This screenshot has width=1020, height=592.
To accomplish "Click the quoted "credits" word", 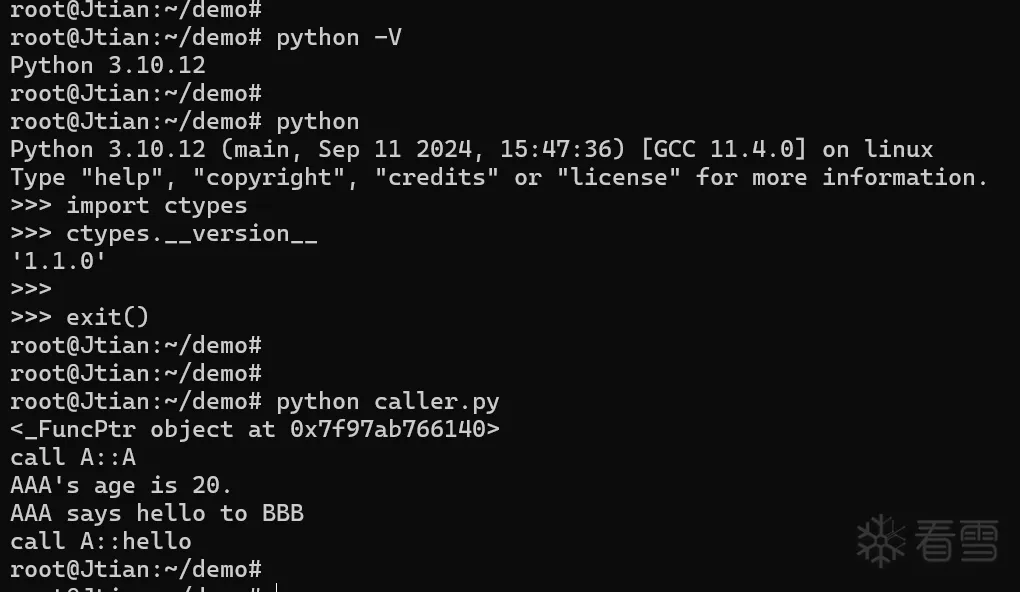I will (x=437, y=178).
